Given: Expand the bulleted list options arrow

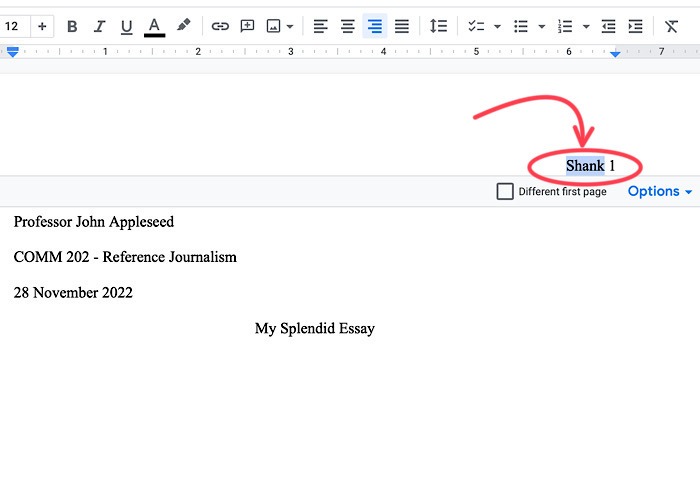Looking at the screenshot, I should [x=542, y=26].
